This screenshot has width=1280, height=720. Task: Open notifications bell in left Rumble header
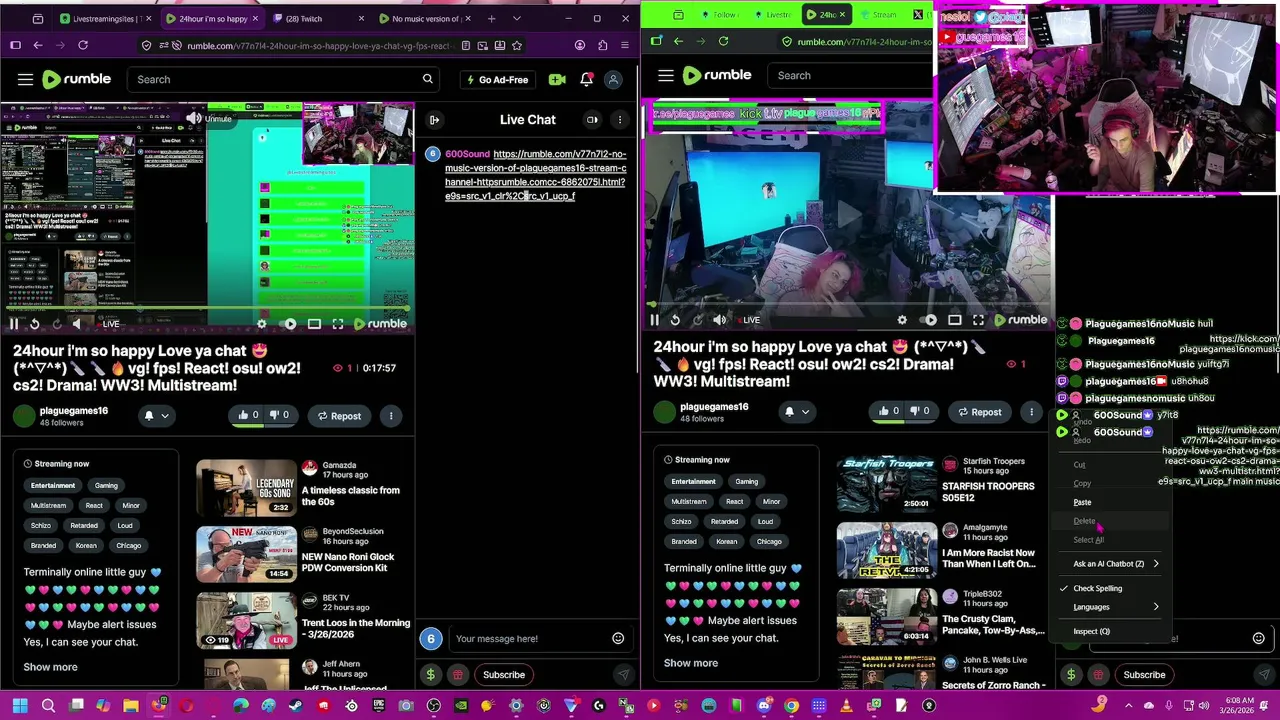[x=586, y=79]
